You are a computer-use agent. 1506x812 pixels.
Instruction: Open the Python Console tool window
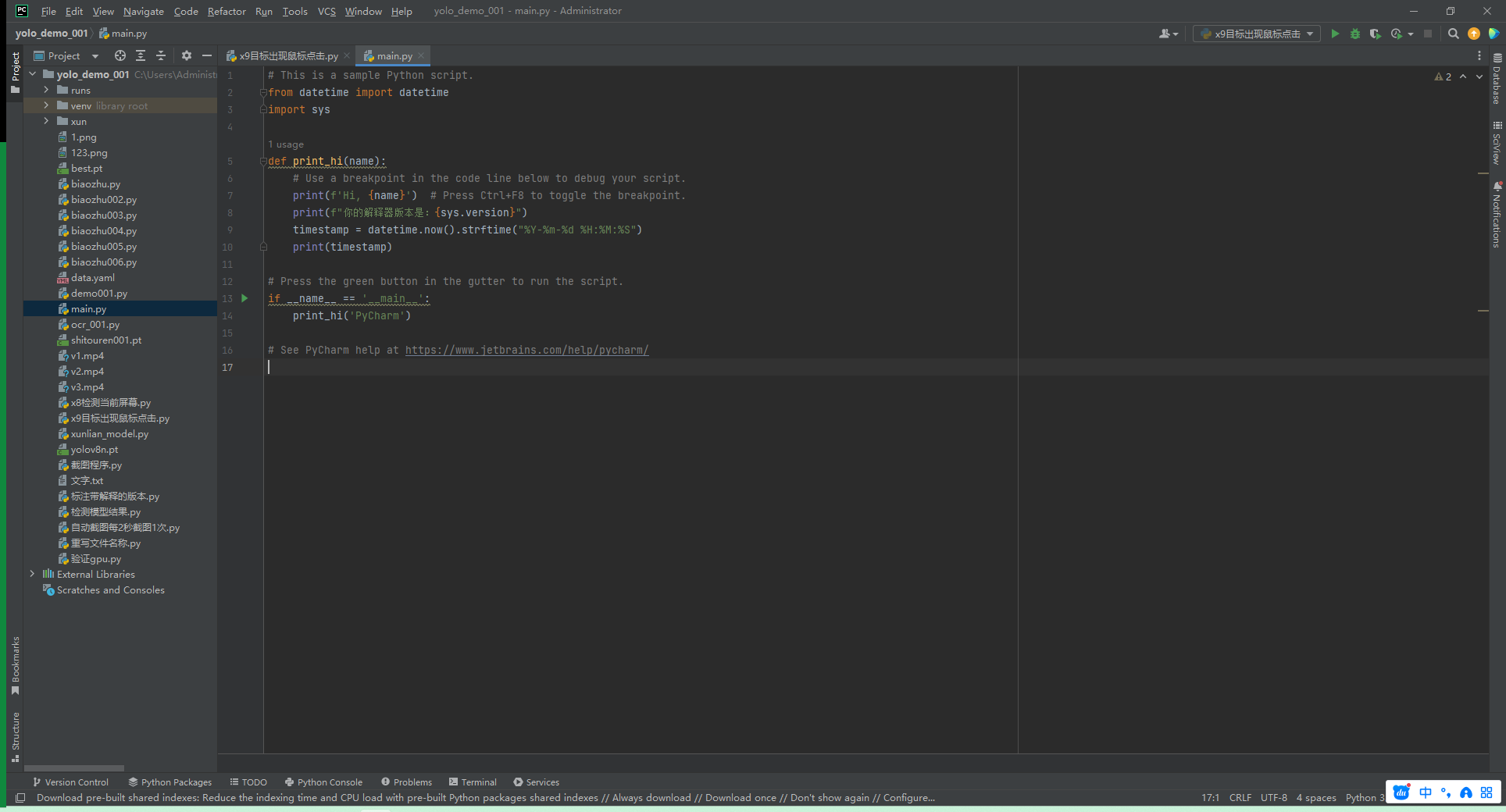323,782
